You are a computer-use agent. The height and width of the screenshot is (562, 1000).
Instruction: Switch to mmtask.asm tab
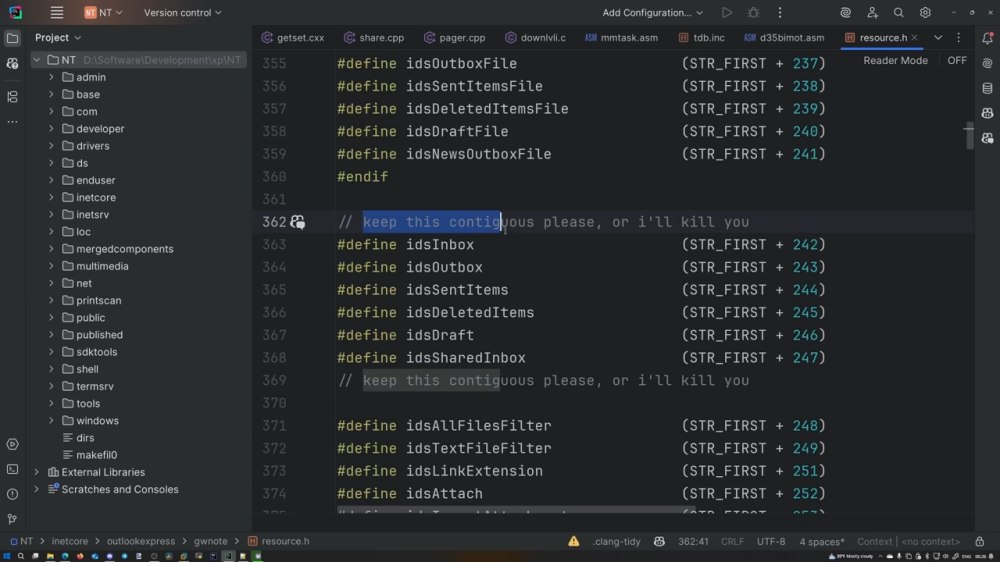coord(621,38)
